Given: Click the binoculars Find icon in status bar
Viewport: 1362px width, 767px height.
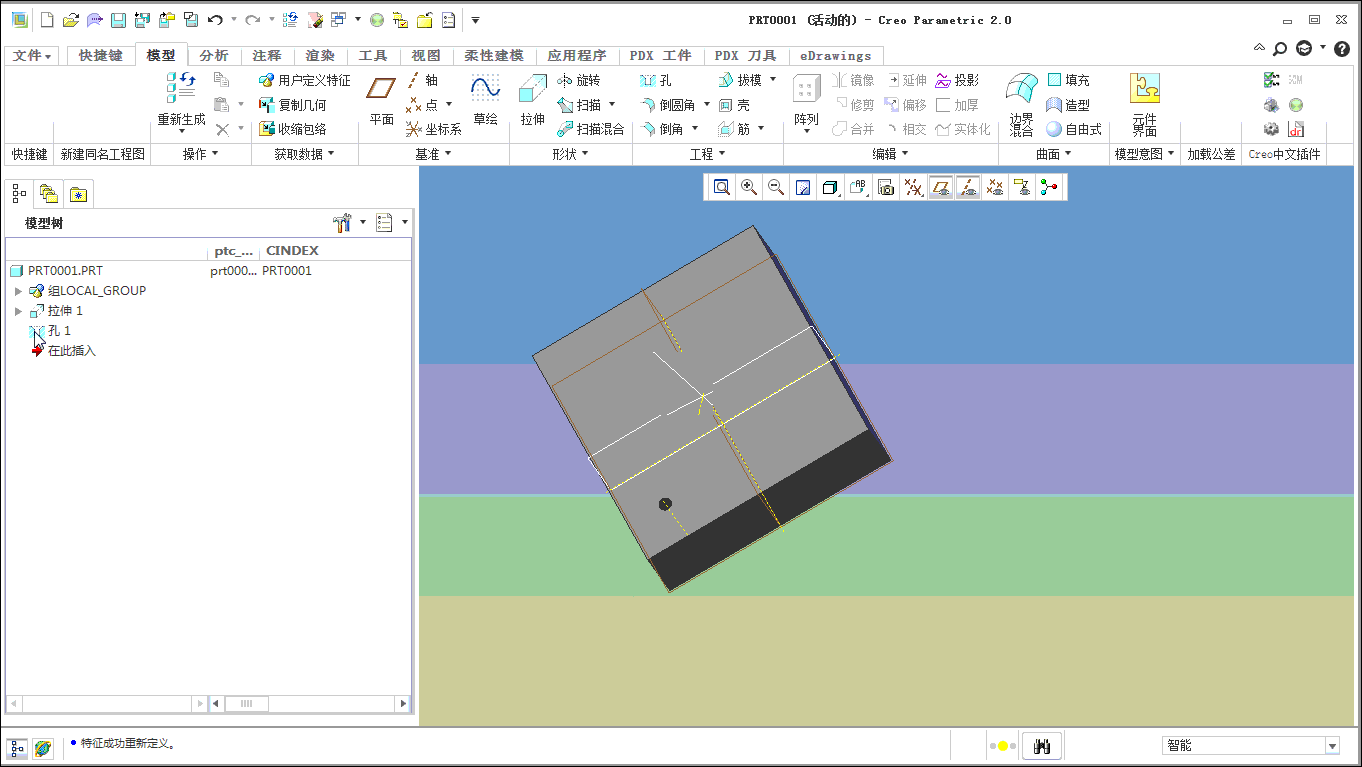Looking at the screenshot, I should point(1041,746).
